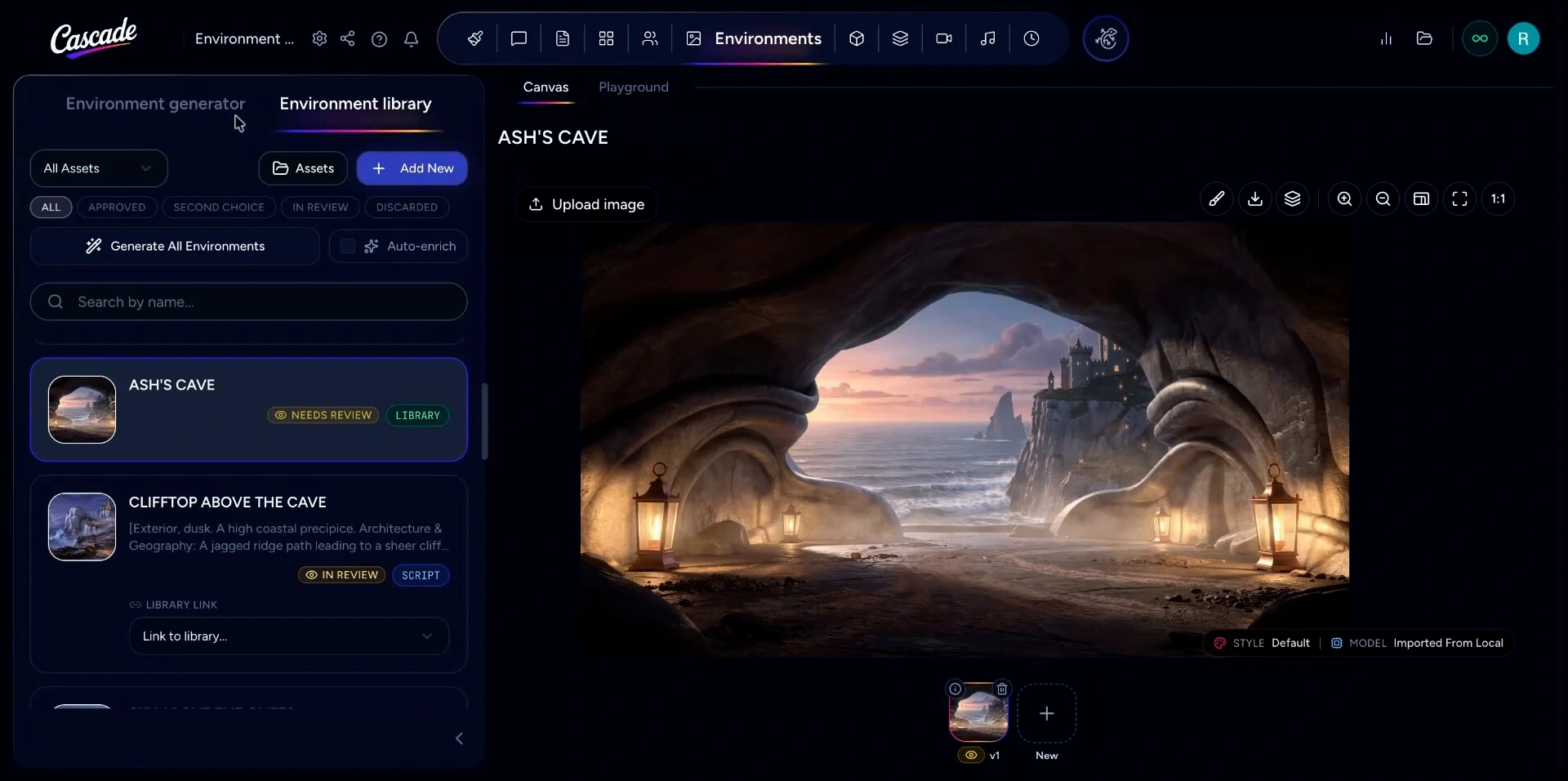Open the folder icon in top right
Image resolution: width=1568 pixels, height=781 pixels.
1424,38
